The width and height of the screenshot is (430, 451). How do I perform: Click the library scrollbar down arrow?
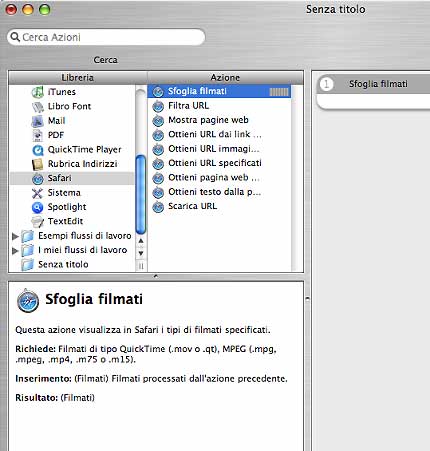coord(141,253)
